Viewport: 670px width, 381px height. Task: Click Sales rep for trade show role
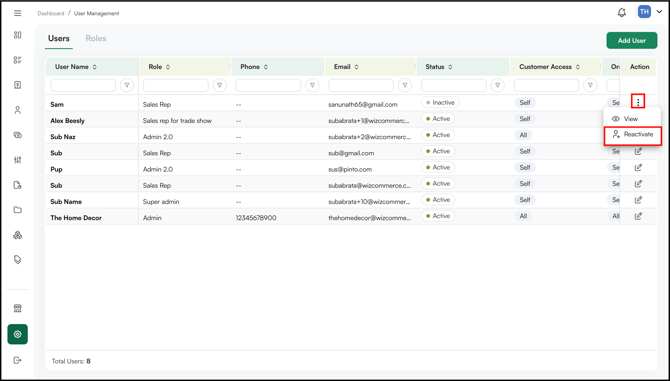pyautogui.click(x=177, y=121)
